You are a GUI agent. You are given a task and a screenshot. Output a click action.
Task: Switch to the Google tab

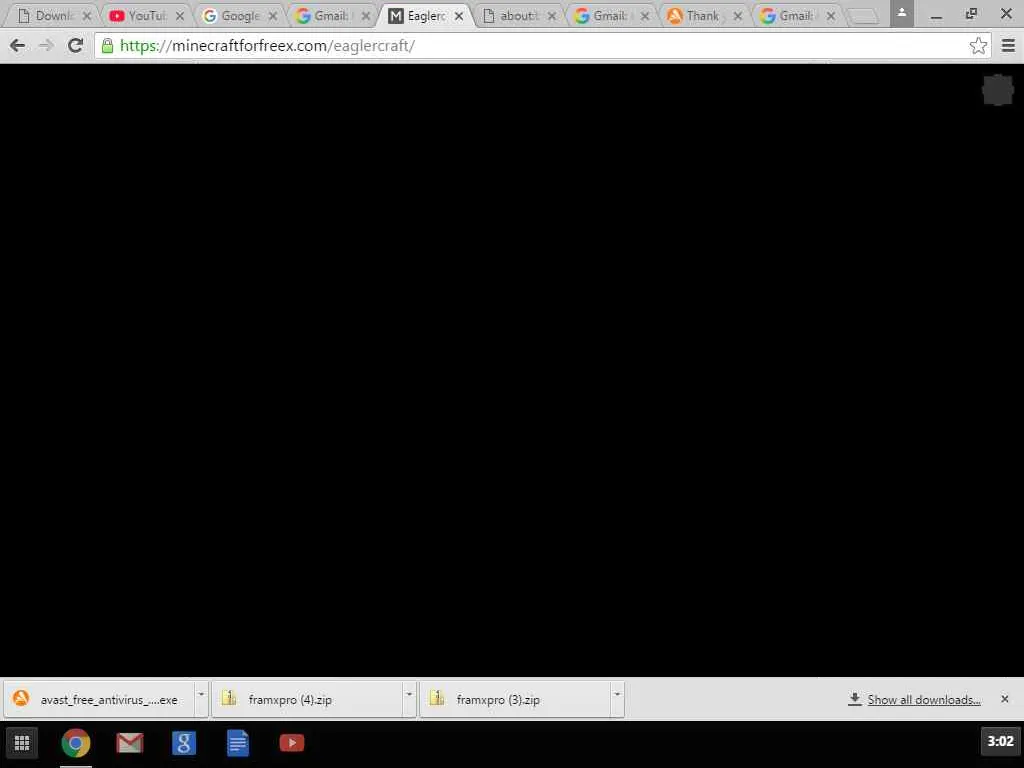240,16
